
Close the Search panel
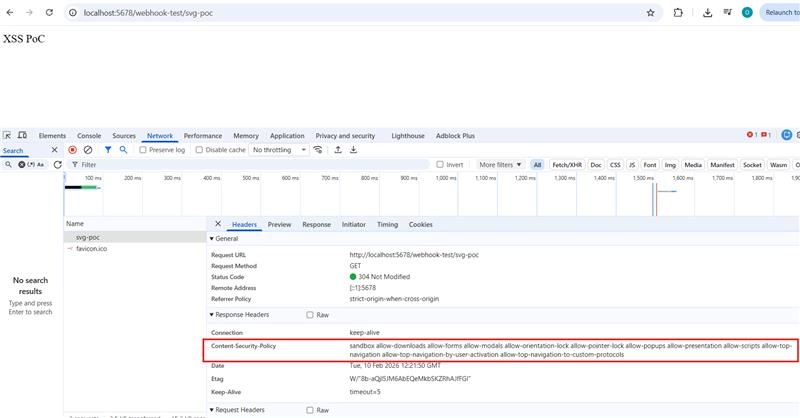coord(55,150)
